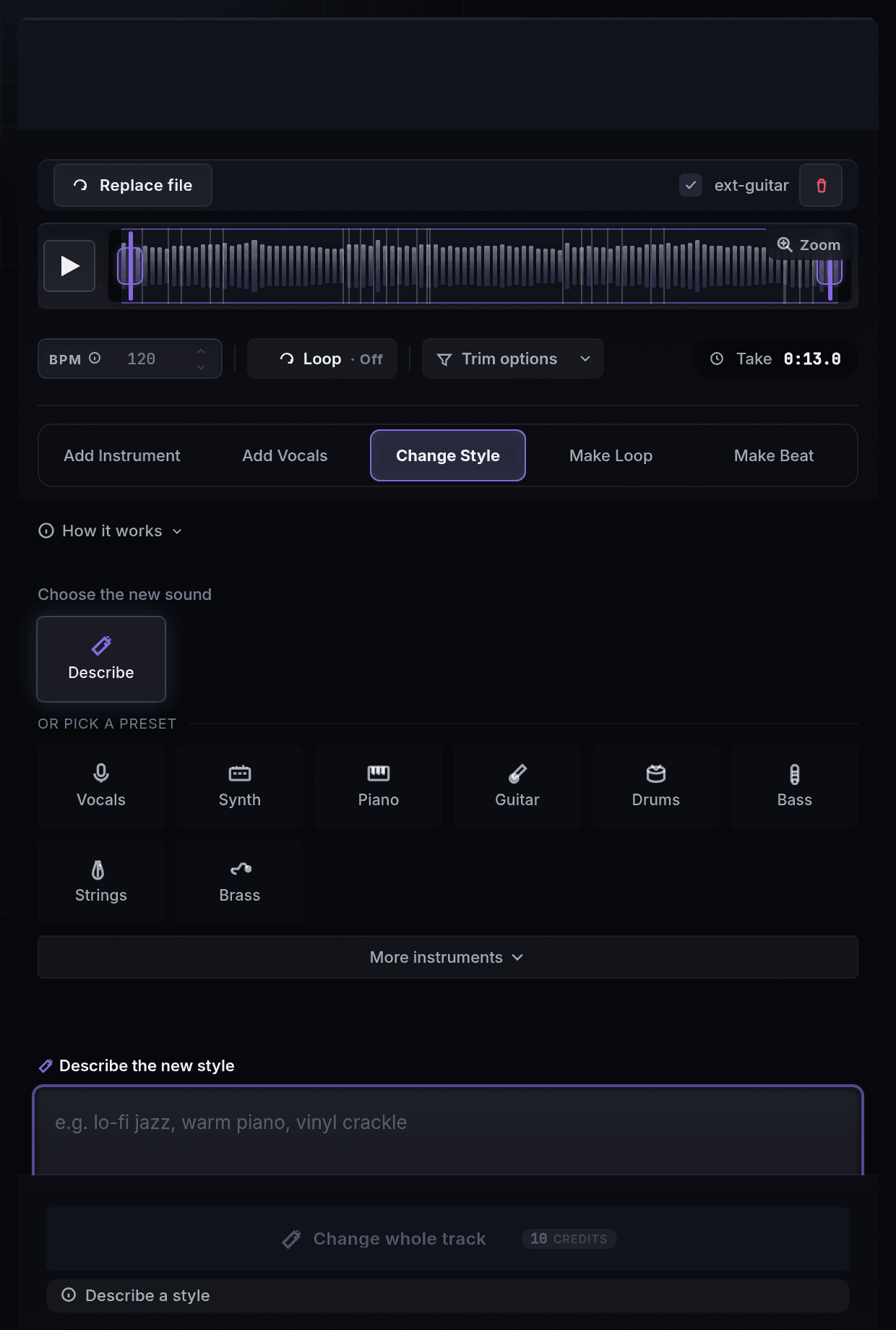Click the middle of the waveform
The width and height of the screenshot is (896, 1330).
pyautogui.click(x=480, y=266)
